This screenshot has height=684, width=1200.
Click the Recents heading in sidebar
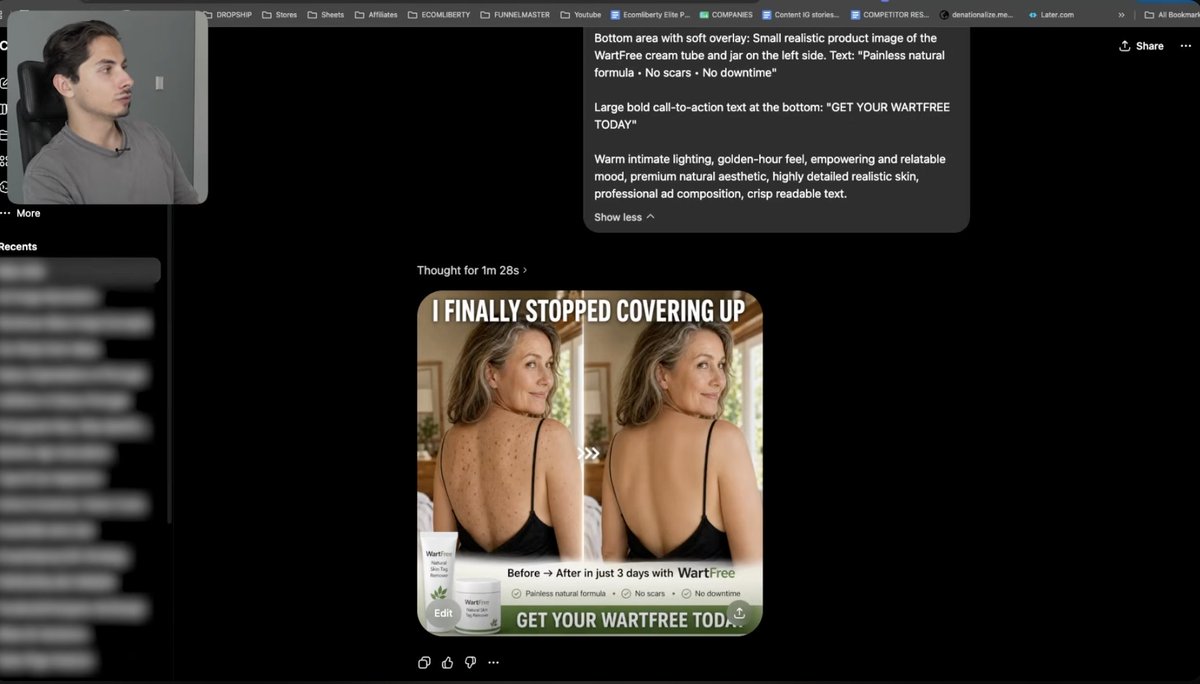pos(18,246)
